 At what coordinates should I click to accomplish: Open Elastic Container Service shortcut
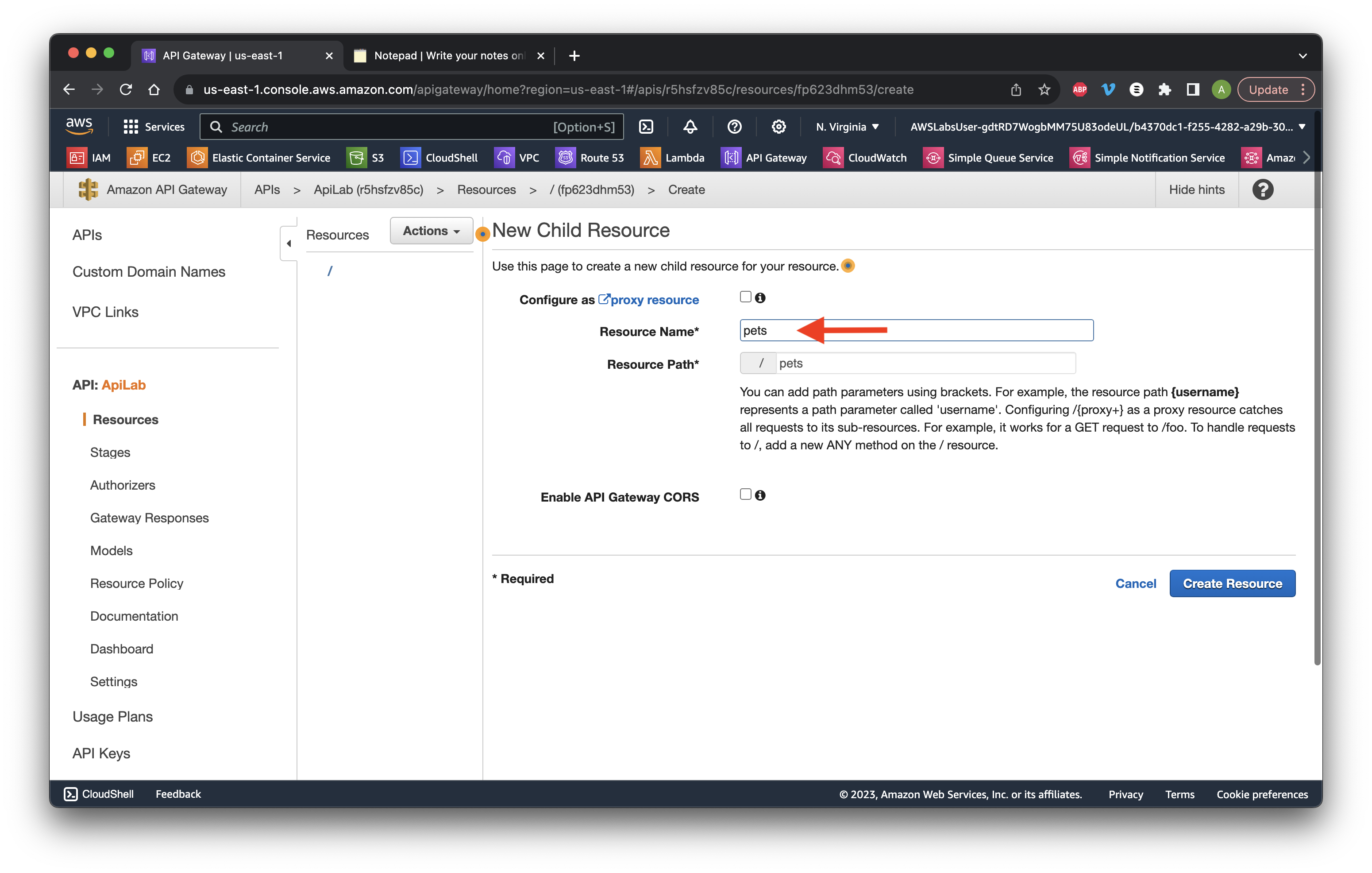(x=258, y=158)
